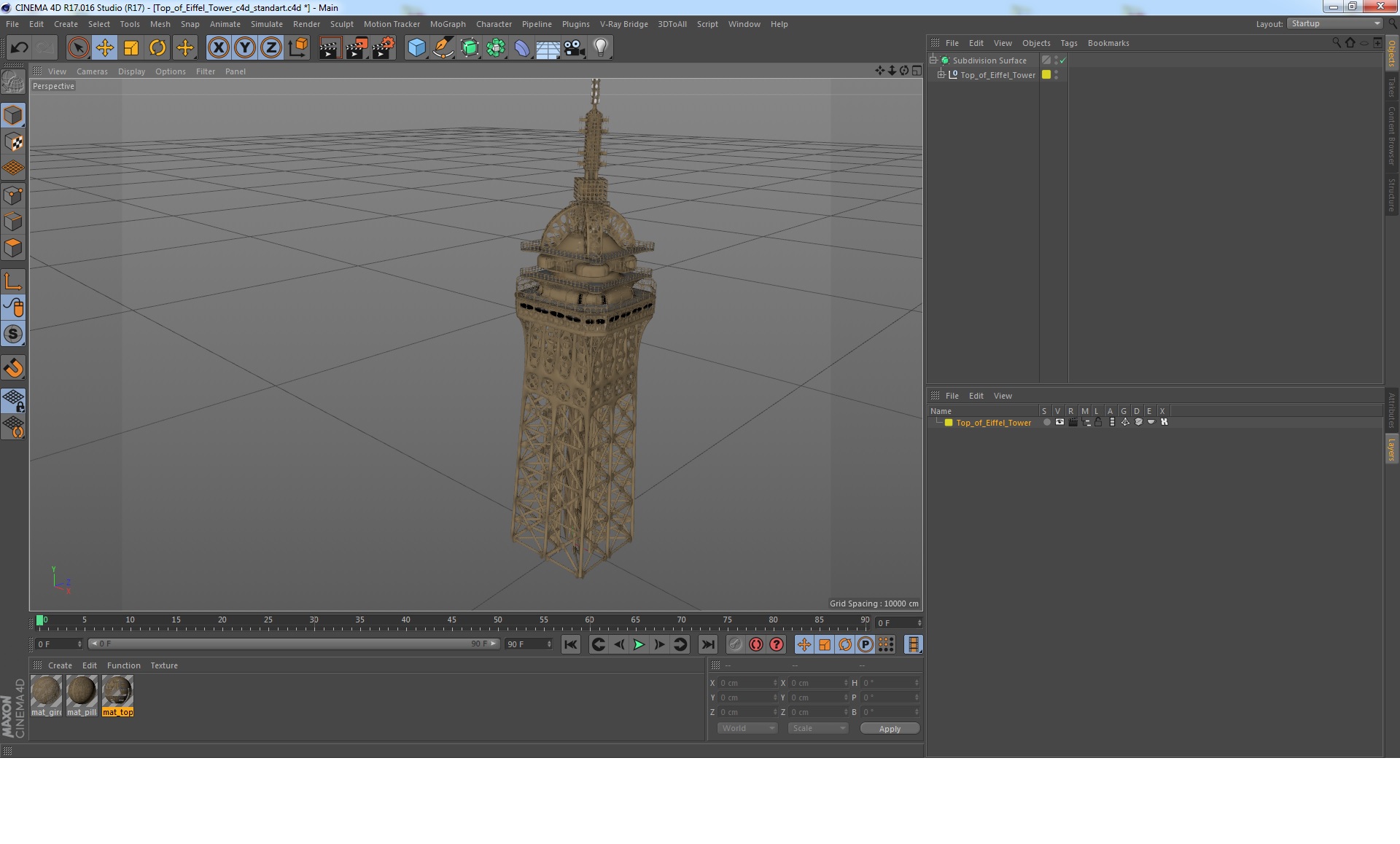Click Make Editable icon
Screen dimensions: 1400x844
pos(13,82)
